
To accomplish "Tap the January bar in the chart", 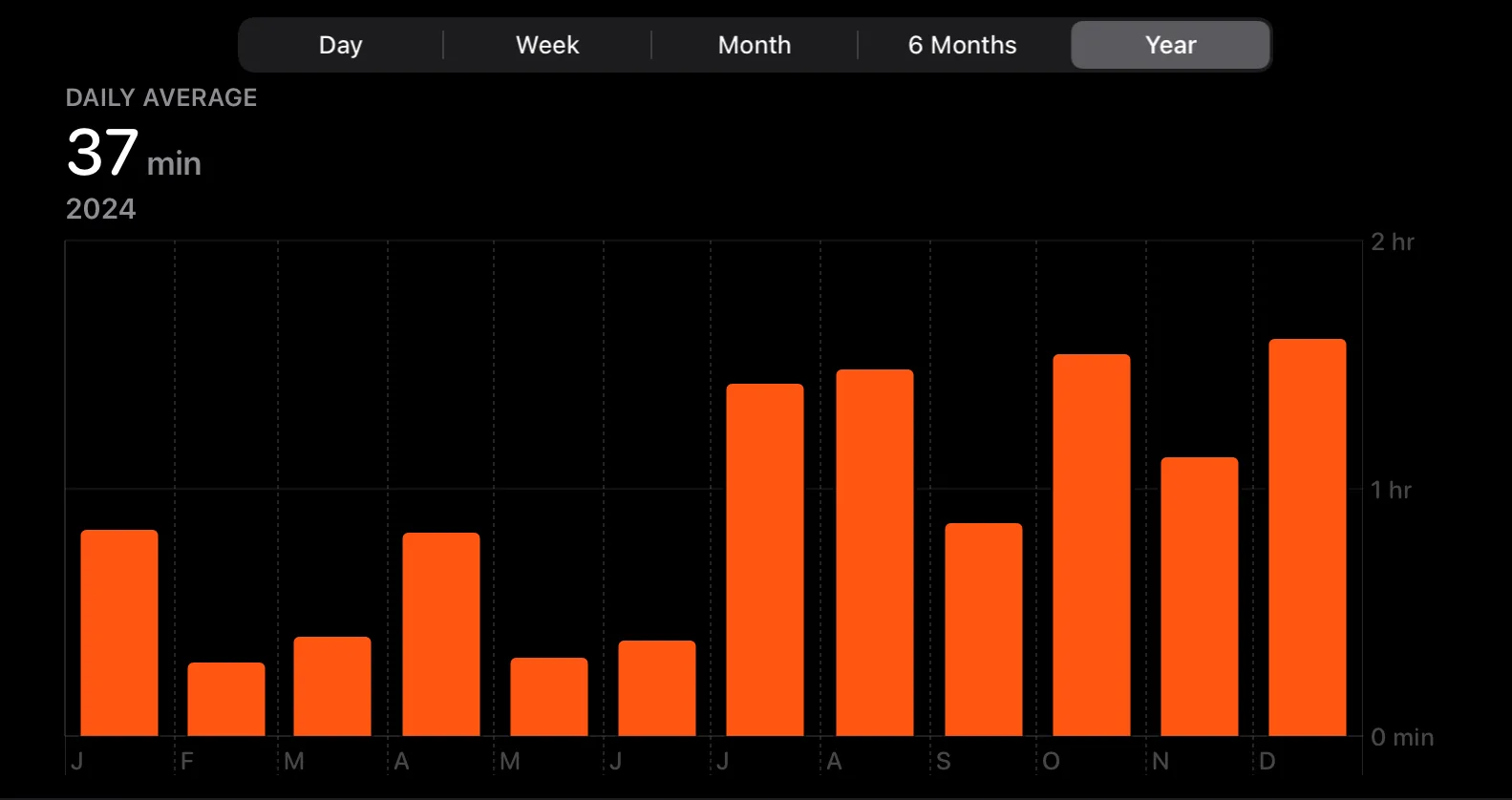I will [x=119, y=633].
